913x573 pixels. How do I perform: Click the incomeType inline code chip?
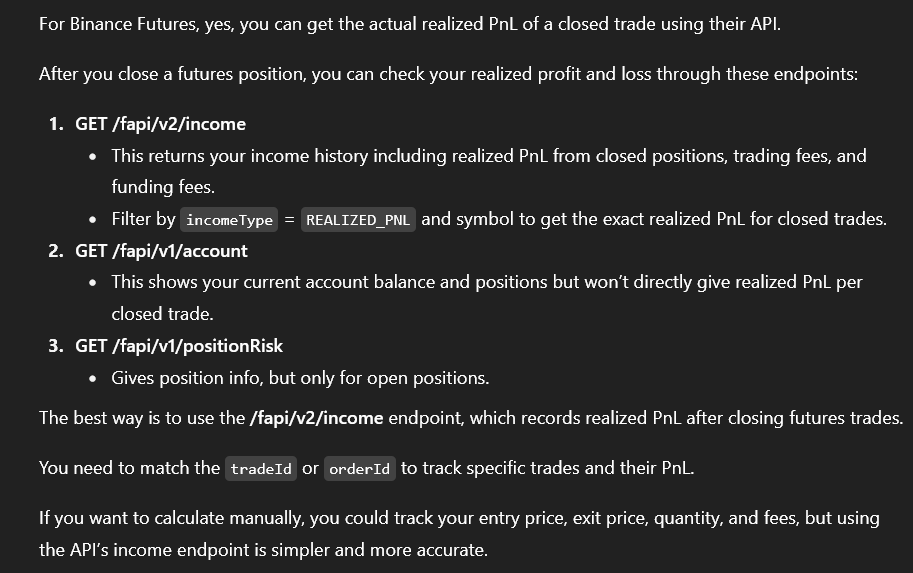(230, 220)
